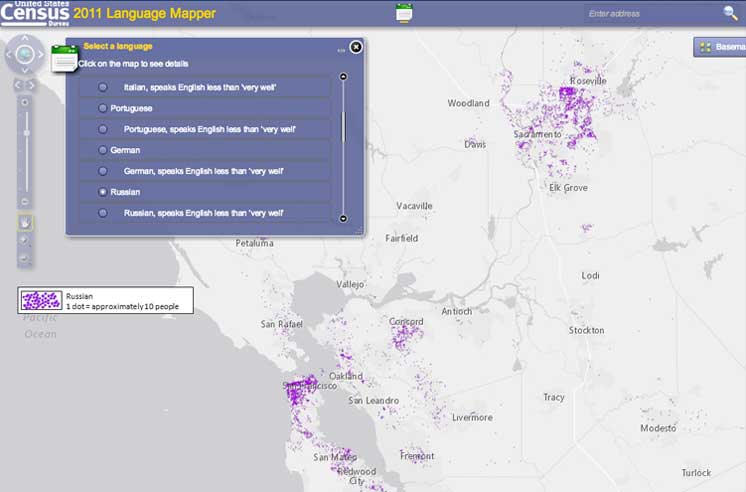Click the Enter address search field
Screen dimensions: 746x492
[x=652, y=13]
